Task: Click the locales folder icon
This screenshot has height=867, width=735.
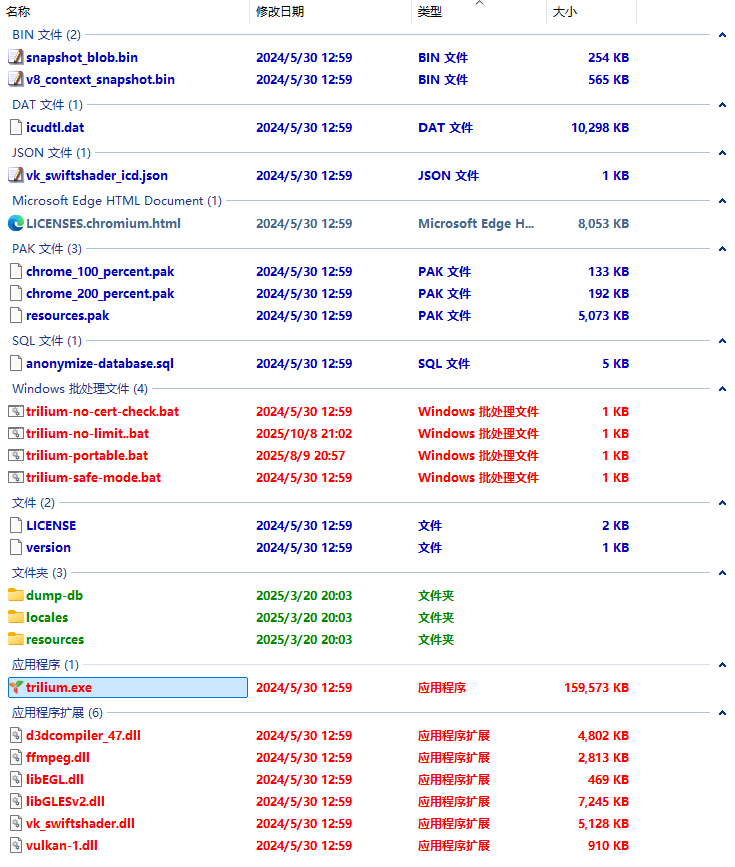Action: [x=16, y=617]
